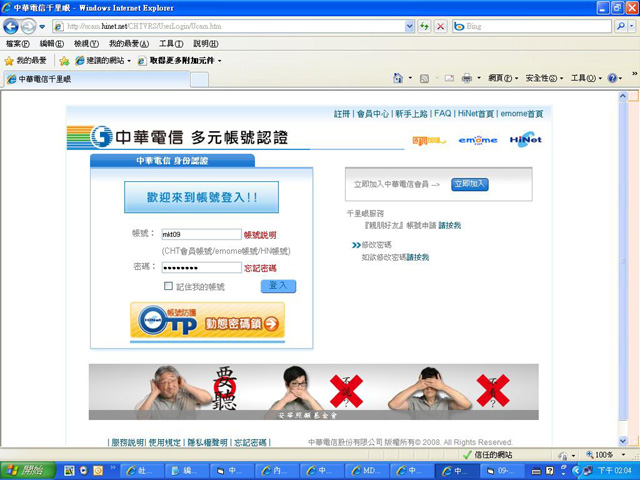Viewport: 640px width, 480px height.
Task: Open 取得更多附加元件 add-ons link
Action: (180, 61)
